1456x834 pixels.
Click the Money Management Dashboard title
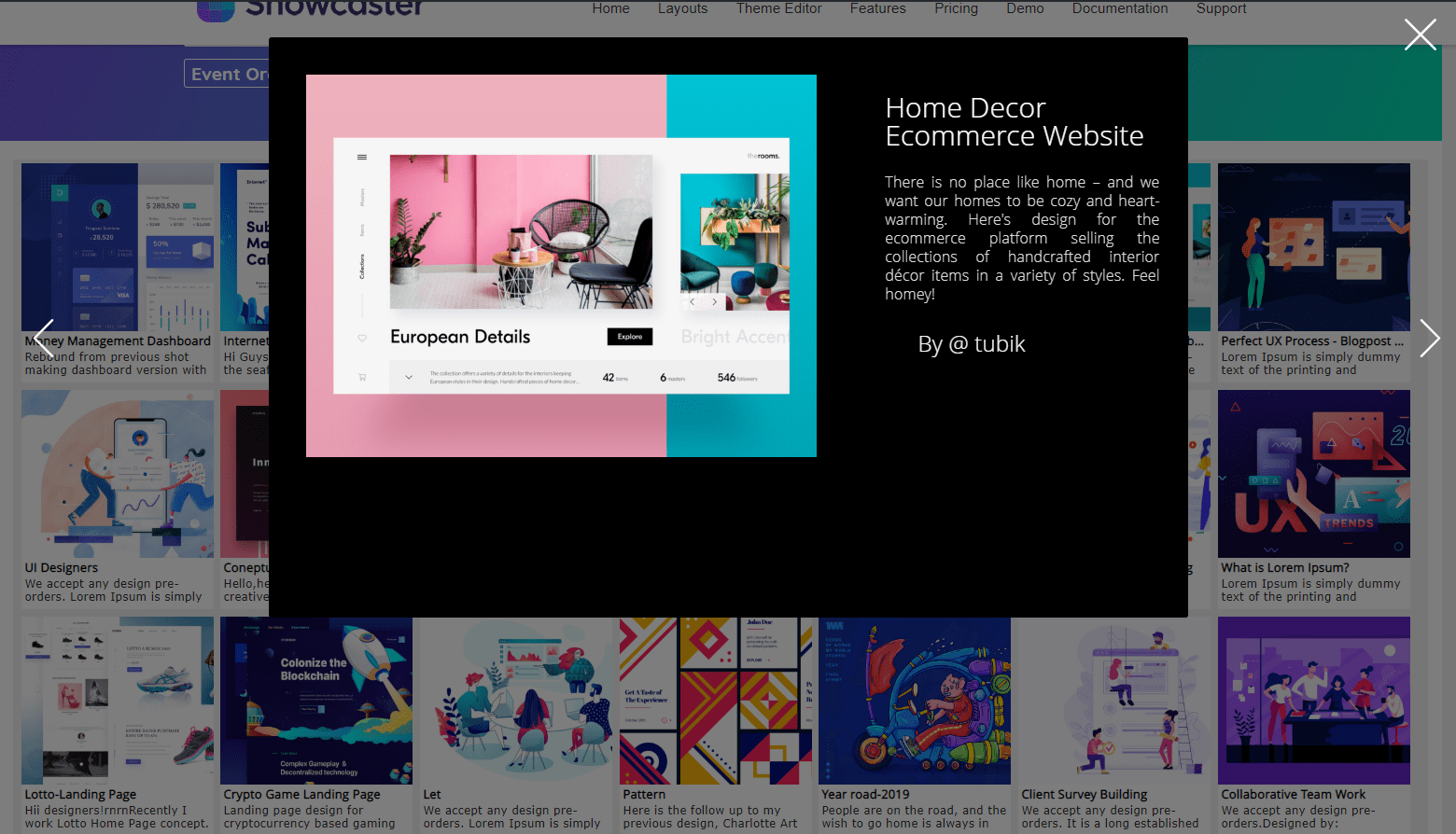(118, 341)
